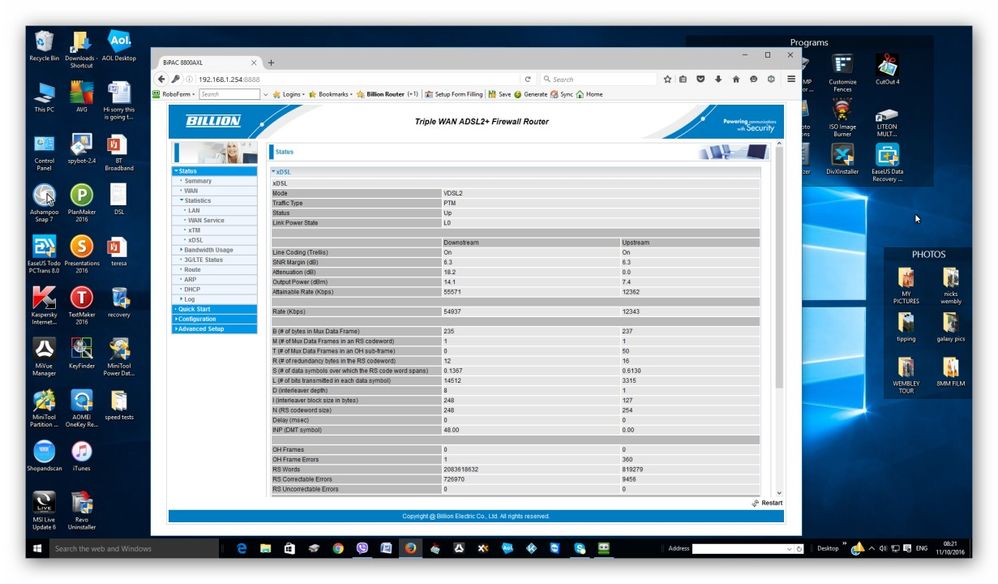Select the iTunes desktop icon

[x=81, y=455]
